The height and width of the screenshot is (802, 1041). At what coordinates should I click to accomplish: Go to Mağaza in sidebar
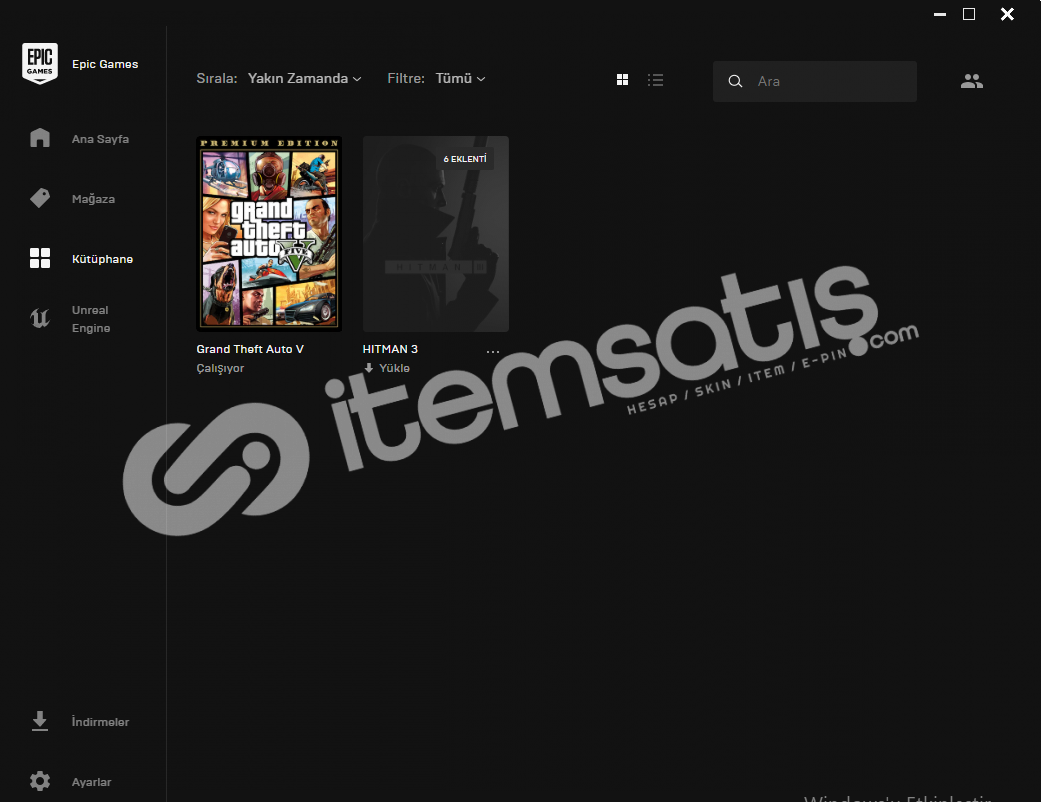coord(93,199)
